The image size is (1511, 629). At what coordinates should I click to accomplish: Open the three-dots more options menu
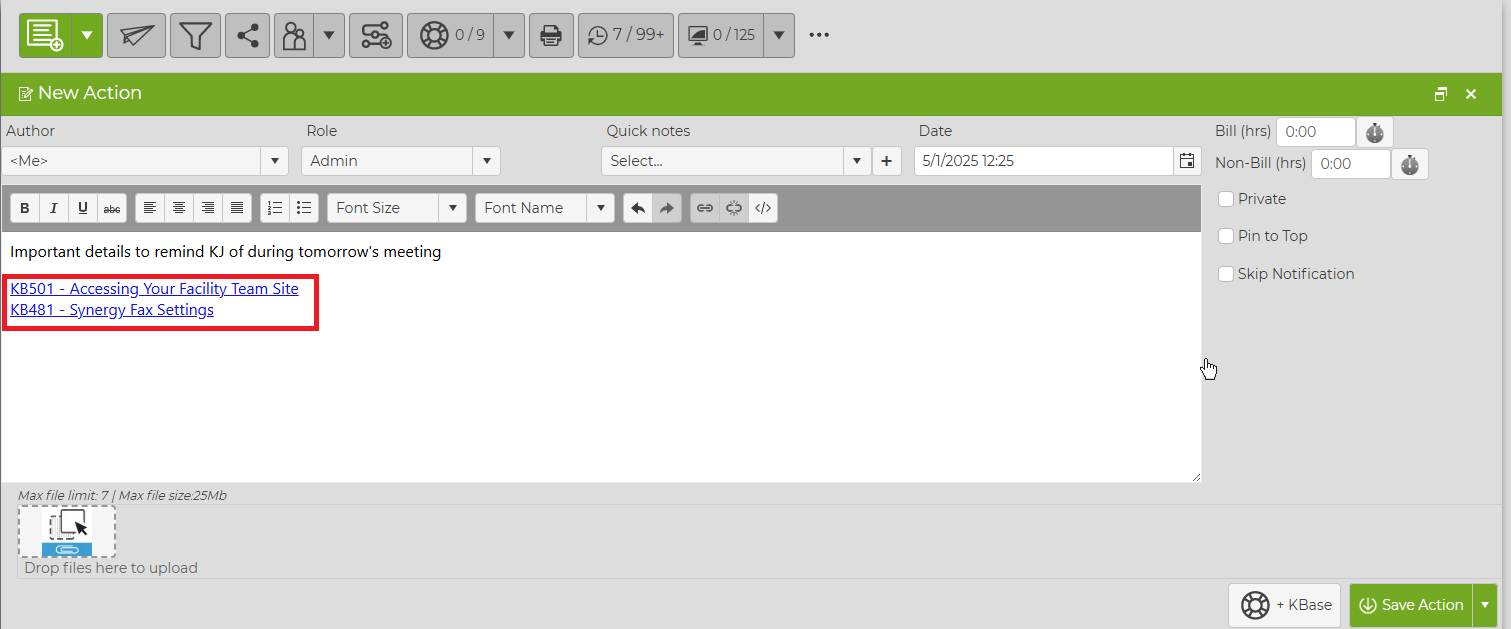[x=819, y=36]
